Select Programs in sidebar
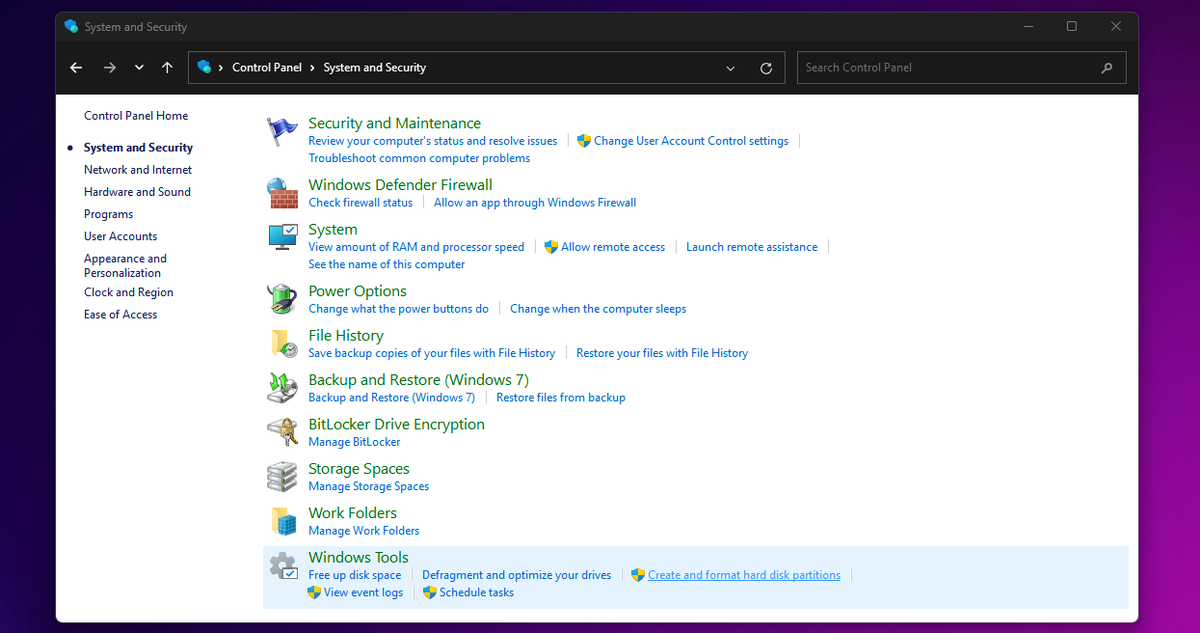The height and width of the screenshot is (633, 1200). pos(108,214)
